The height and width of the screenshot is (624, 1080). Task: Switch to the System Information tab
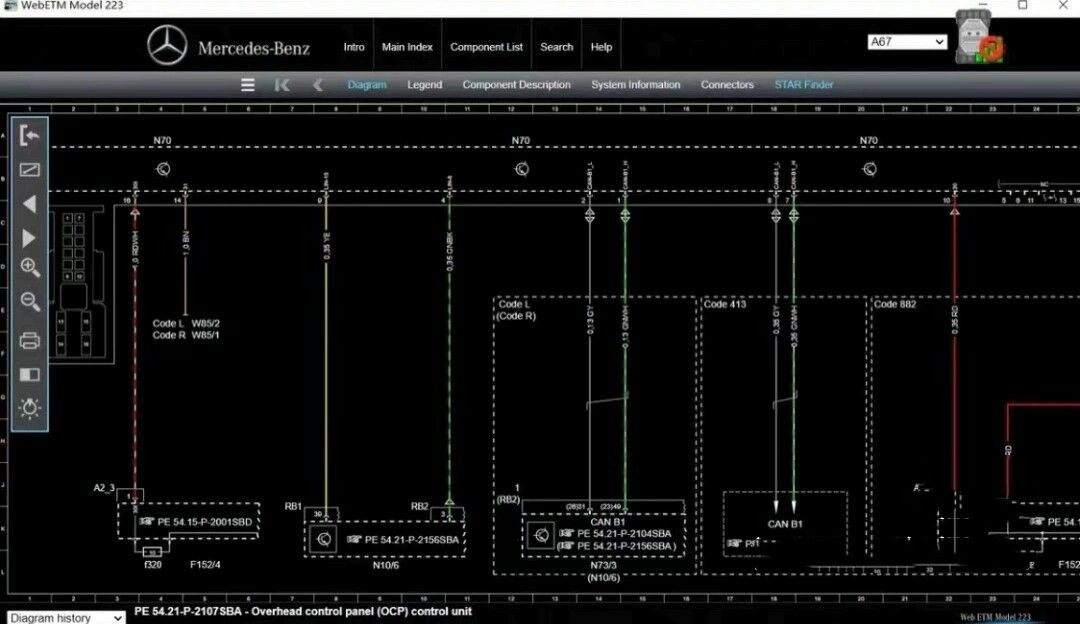point(636,85)
